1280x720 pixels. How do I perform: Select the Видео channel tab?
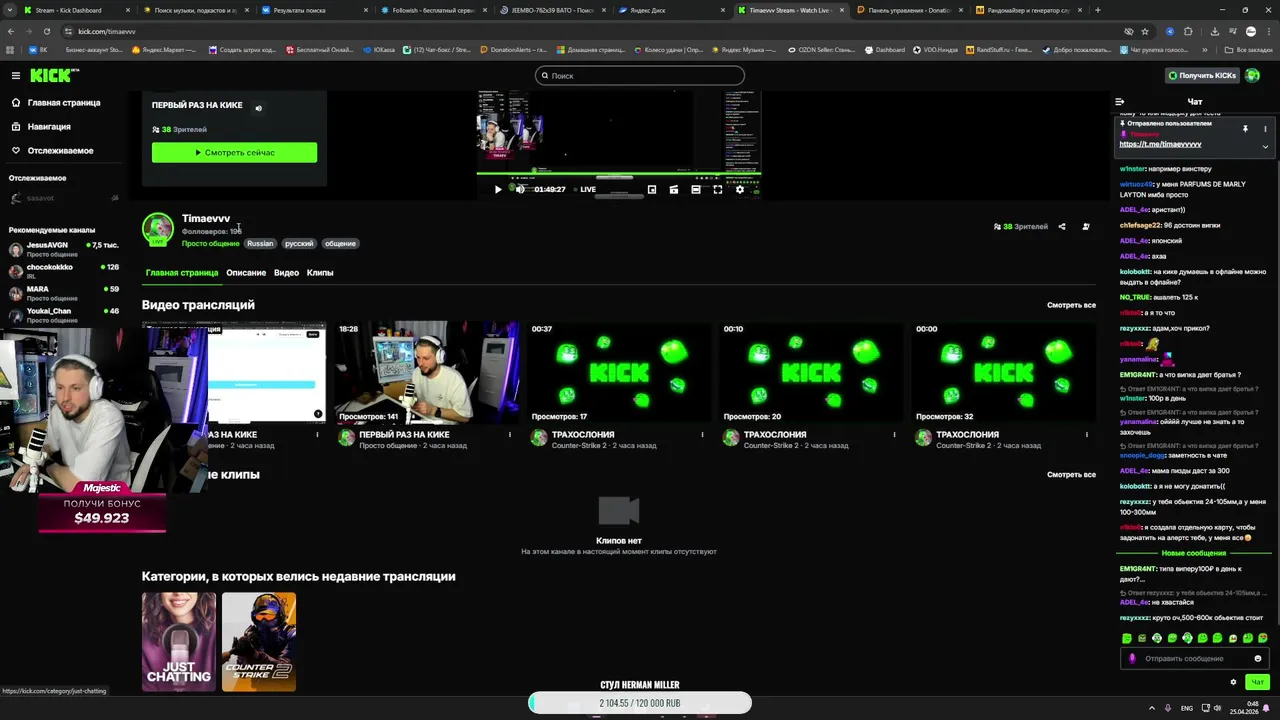click(286, 273)
